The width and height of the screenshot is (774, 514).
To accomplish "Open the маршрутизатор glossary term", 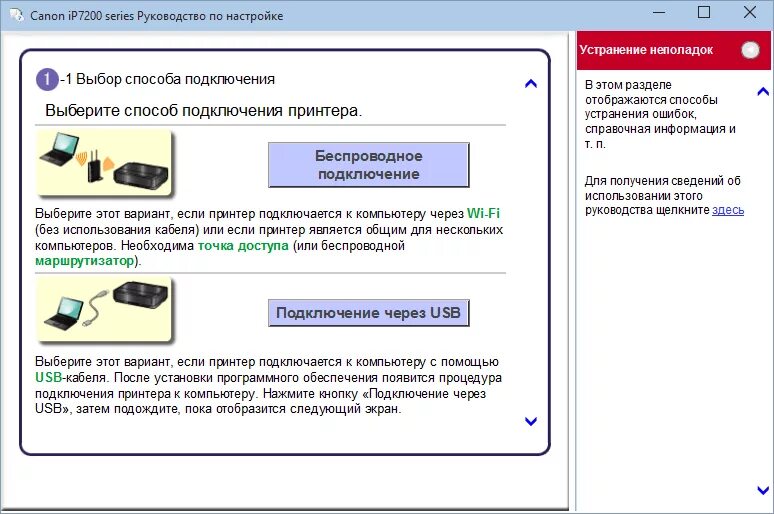I will pos(84,261).
